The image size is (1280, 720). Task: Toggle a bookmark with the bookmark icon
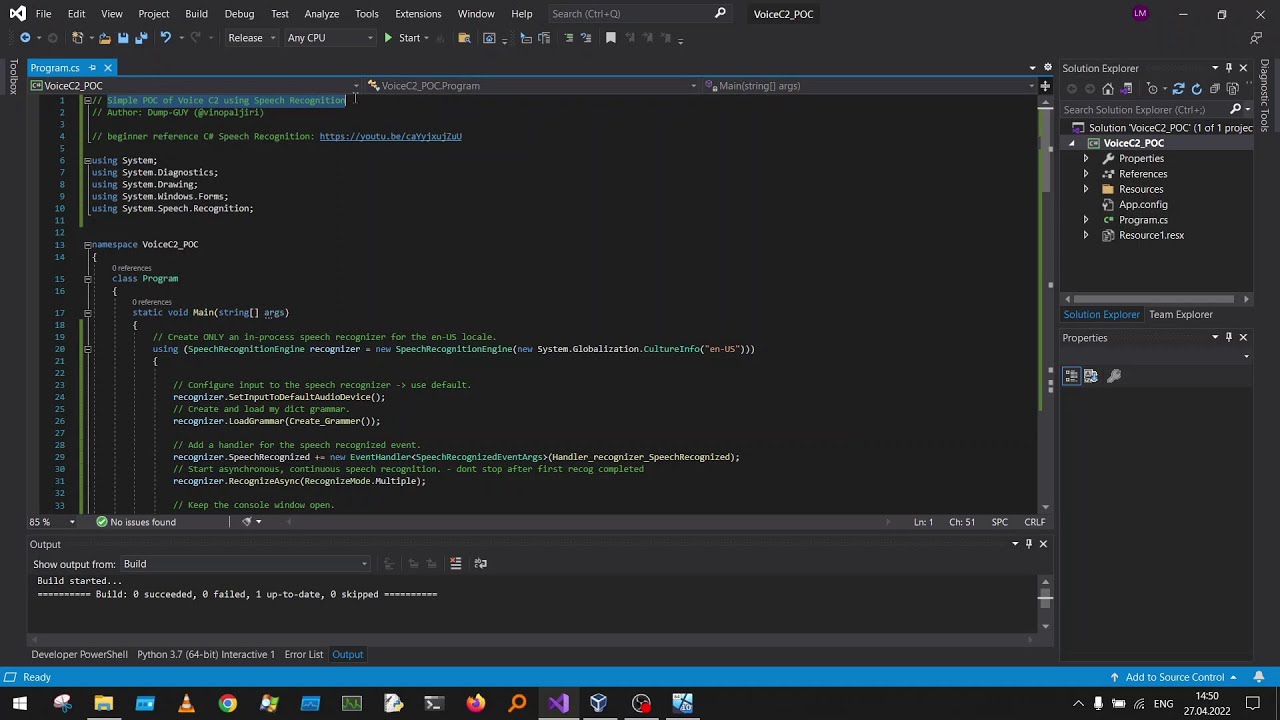coord(610,38)
